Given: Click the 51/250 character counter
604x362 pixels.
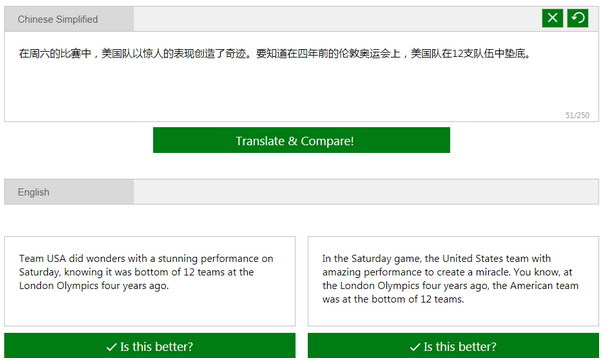Looking at the screenshot, I should pos(577,115).
